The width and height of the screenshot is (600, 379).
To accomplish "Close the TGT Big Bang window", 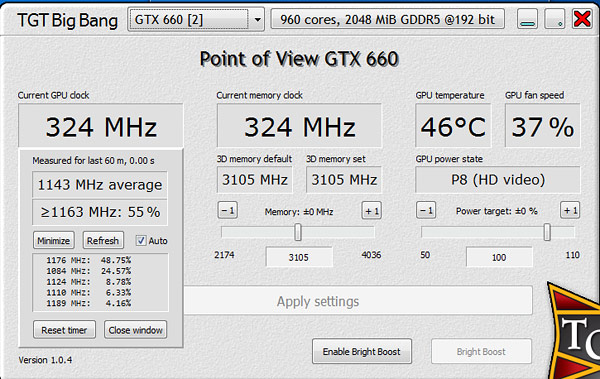I will click(582, 19).
